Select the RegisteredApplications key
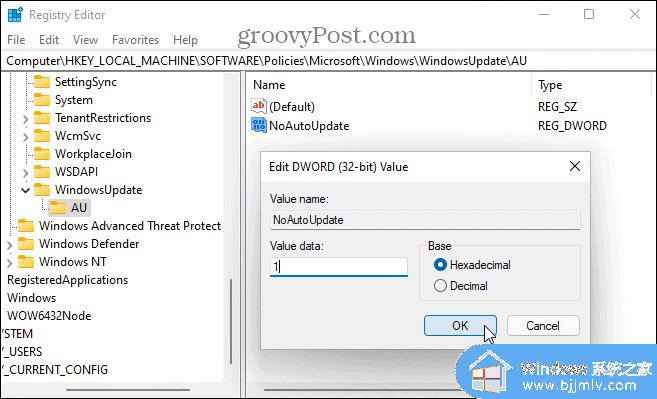This screenshot has height=399, width=657. tap(67, 280)
